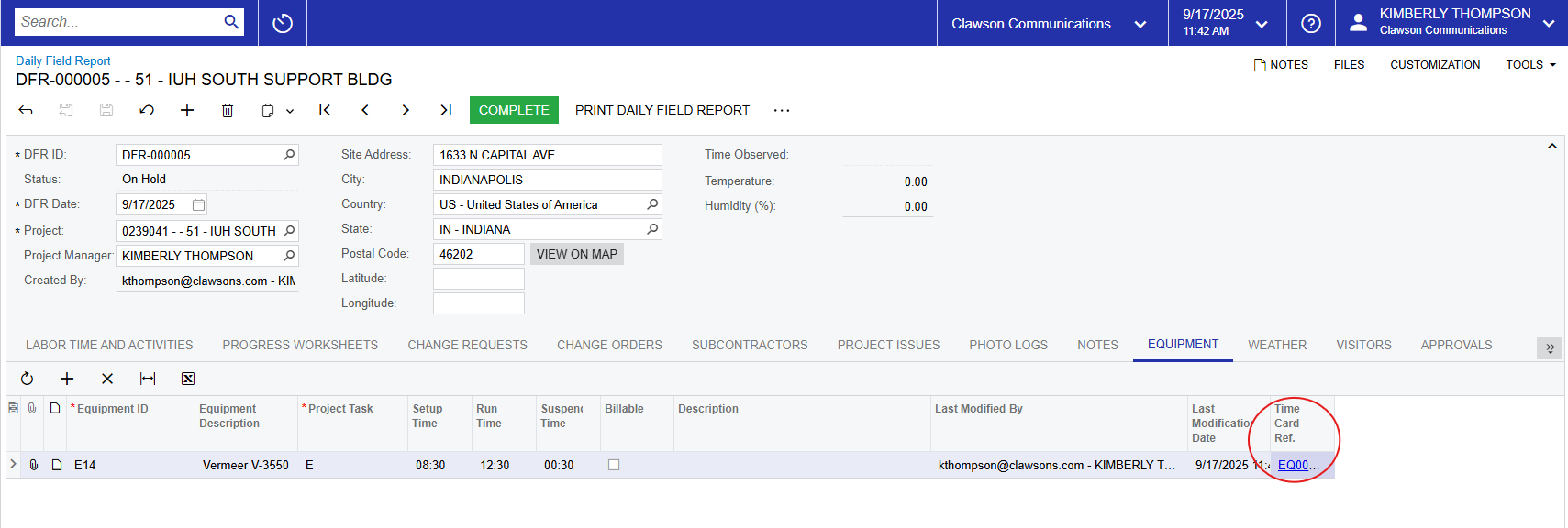Add a new record with plus icon
The width and height of the screenshot is (1568, 528).
[187, 110]
